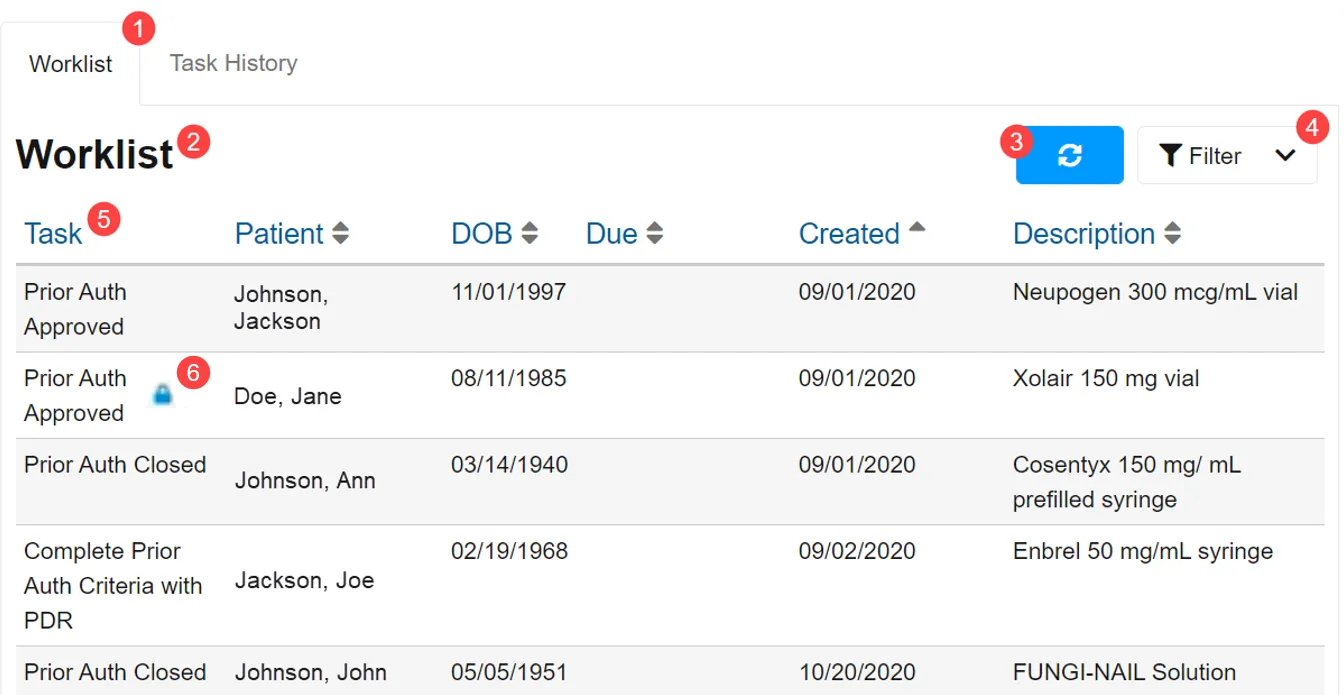Click the Xolair 150 mg vial description
Image resolution: width=1344 pixels, height=695 pixels.
click(1106, 379)
